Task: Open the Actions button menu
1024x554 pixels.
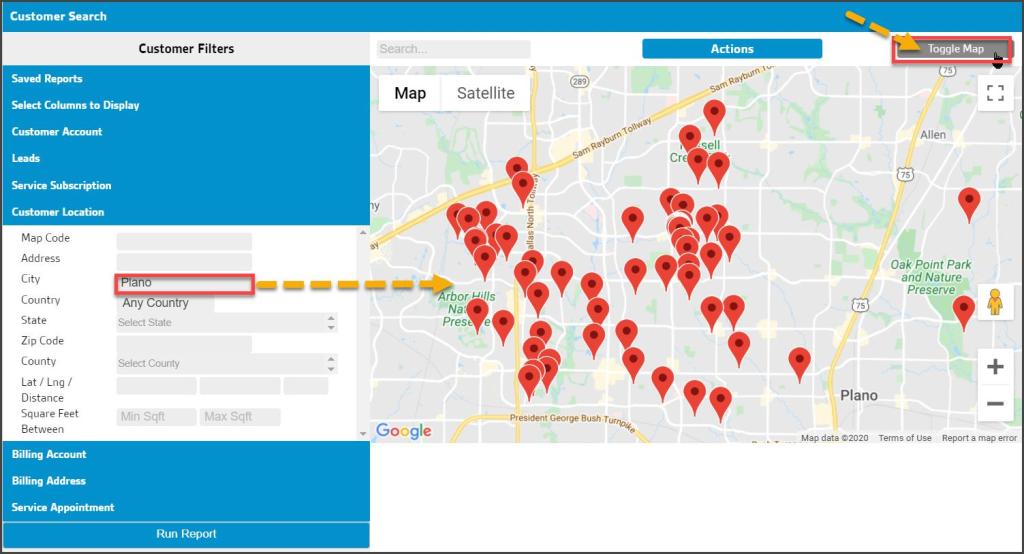Action: tap(732, 49)
